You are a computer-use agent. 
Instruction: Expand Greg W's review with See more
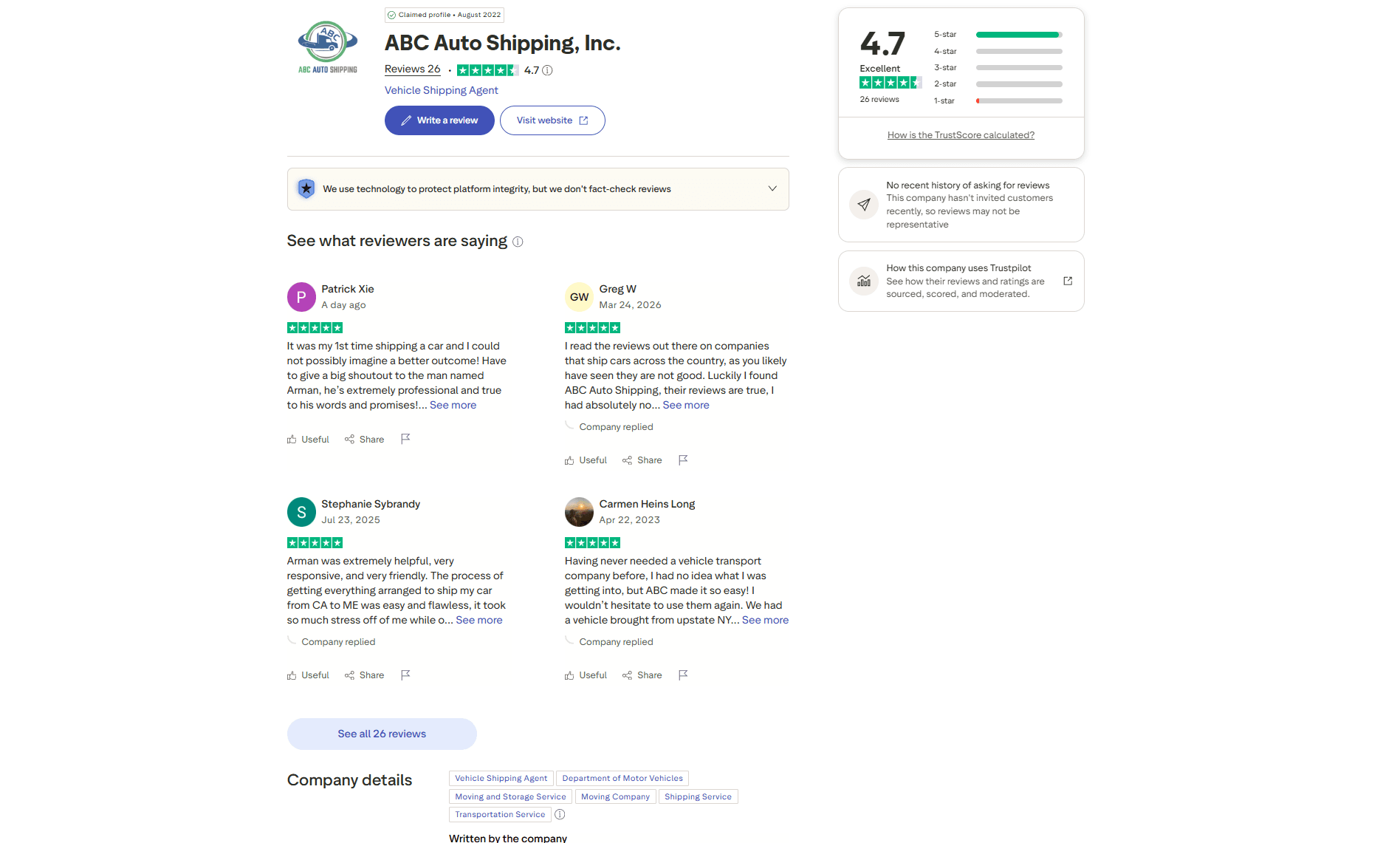coord(686,405)
